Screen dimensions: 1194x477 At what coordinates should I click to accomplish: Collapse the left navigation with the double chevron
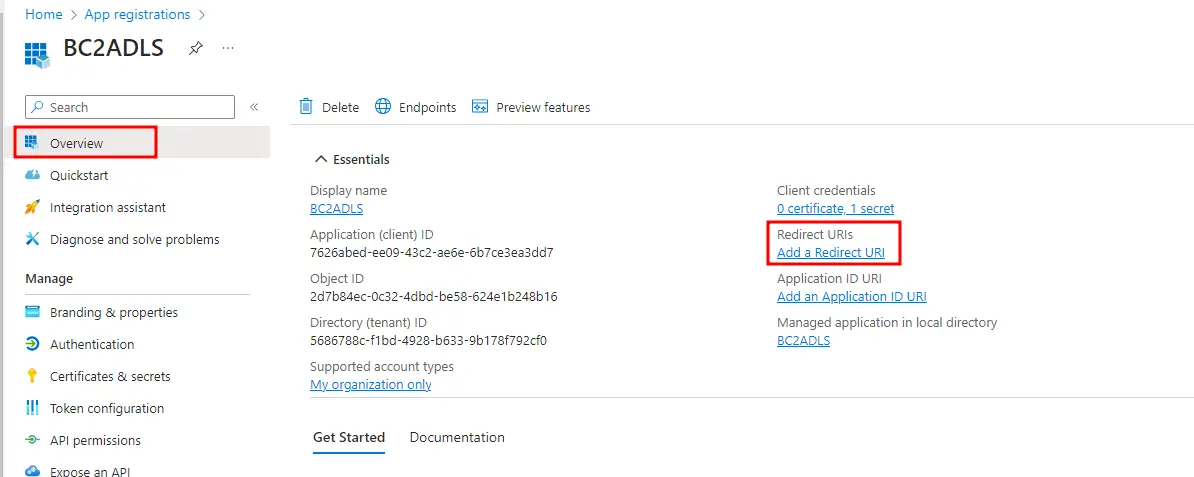pyautogui.click(x=254, y=107)
